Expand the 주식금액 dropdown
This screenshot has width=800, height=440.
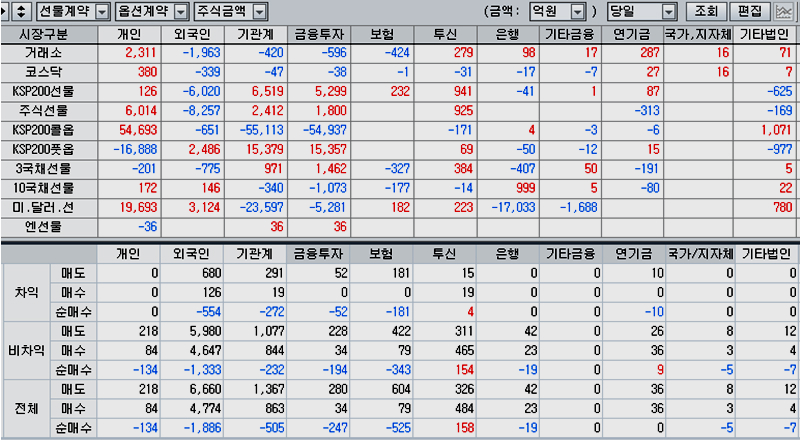[x=259, y=12]
